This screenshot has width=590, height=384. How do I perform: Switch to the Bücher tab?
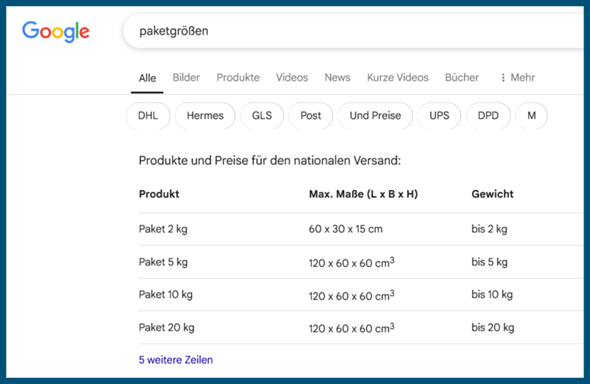[462, 77]
